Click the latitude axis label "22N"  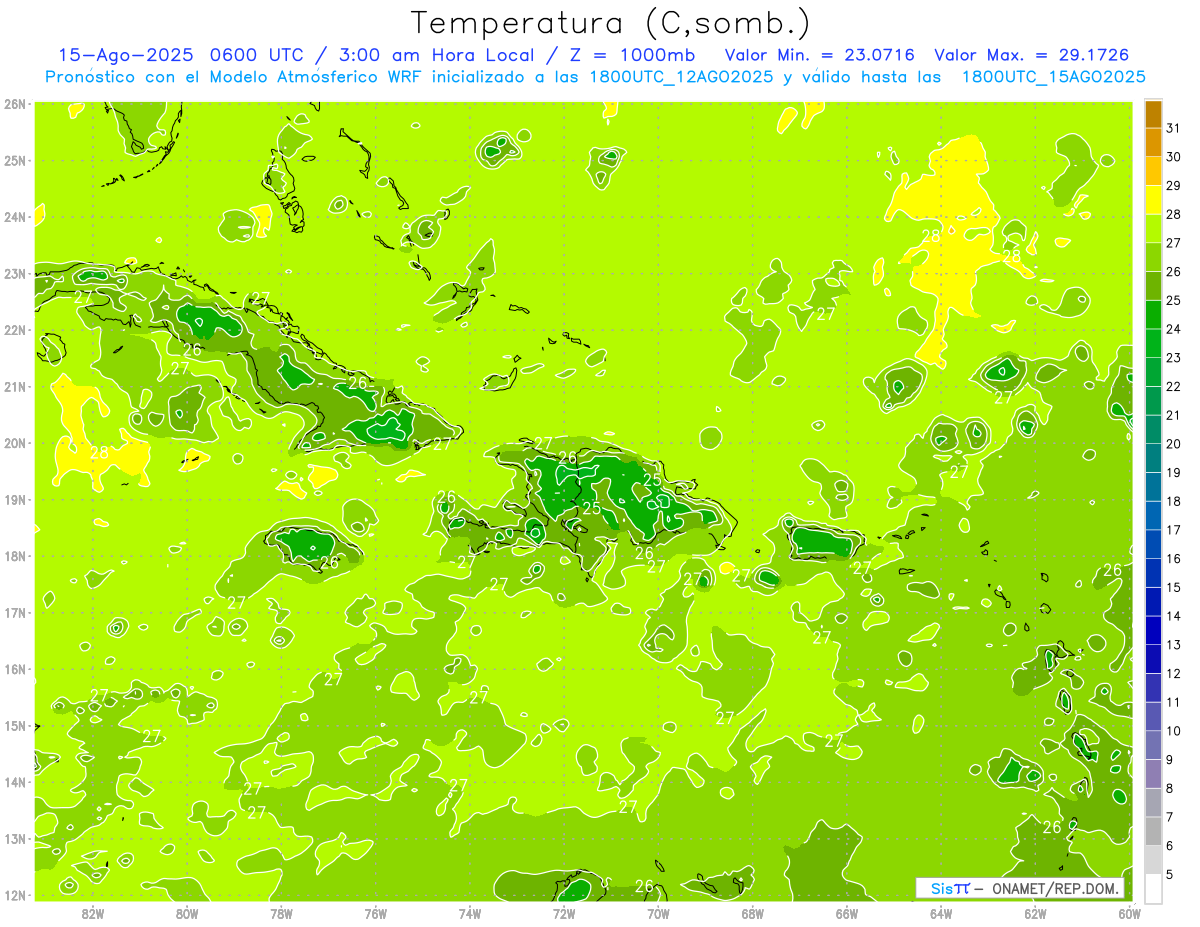(x=15, y=330)
